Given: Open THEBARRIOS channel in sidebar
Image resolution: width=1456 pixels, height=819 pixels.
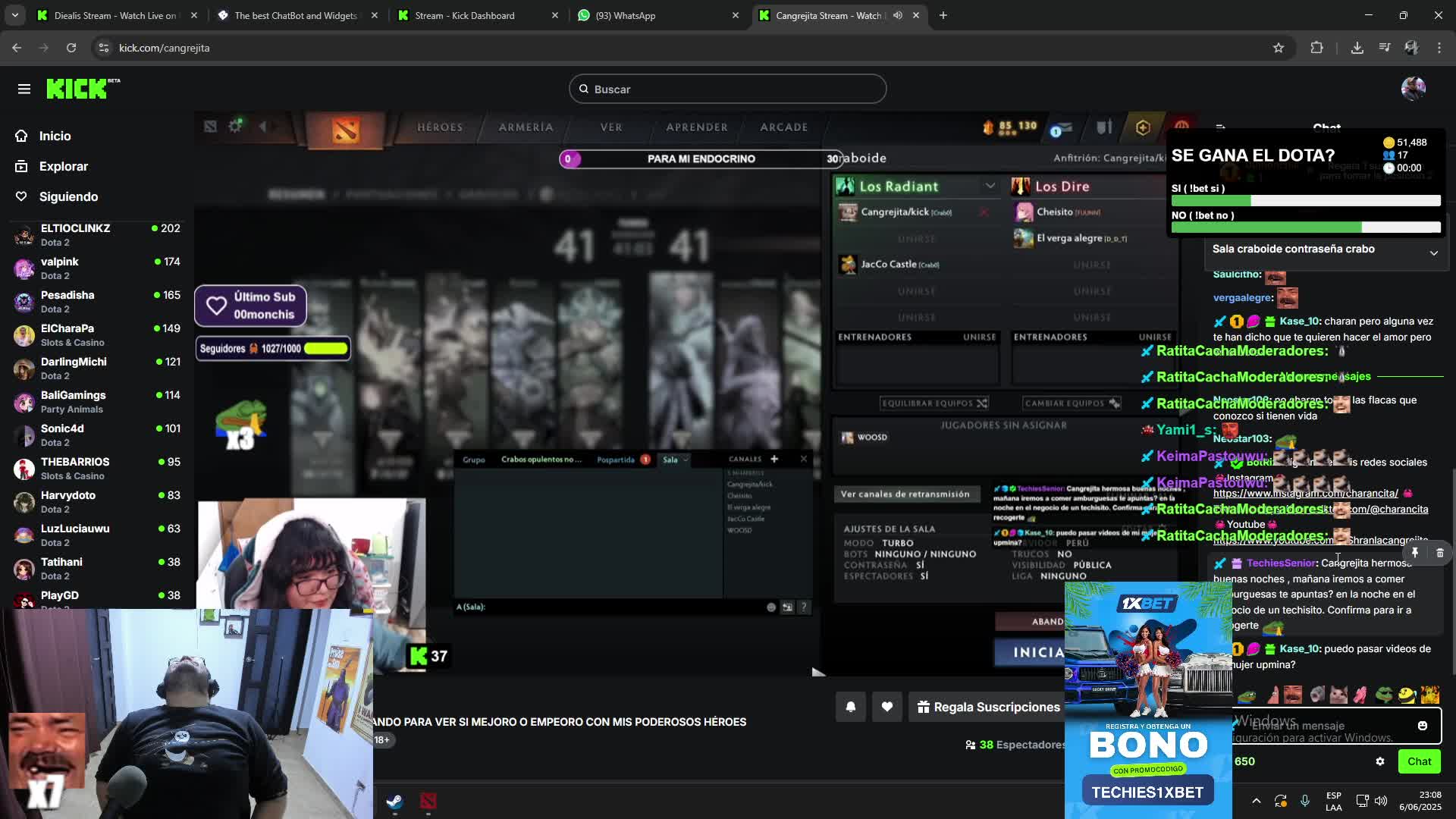Looking at the screenshot, I should click(97, 469).
